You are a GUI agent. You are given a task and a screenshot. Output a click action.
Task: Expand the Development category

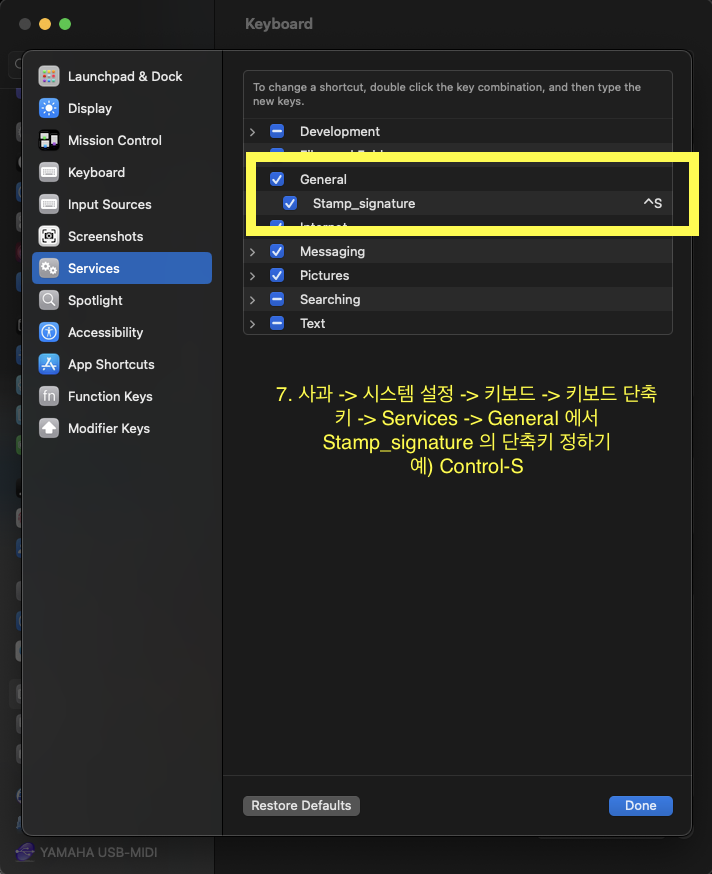(253, 131)
